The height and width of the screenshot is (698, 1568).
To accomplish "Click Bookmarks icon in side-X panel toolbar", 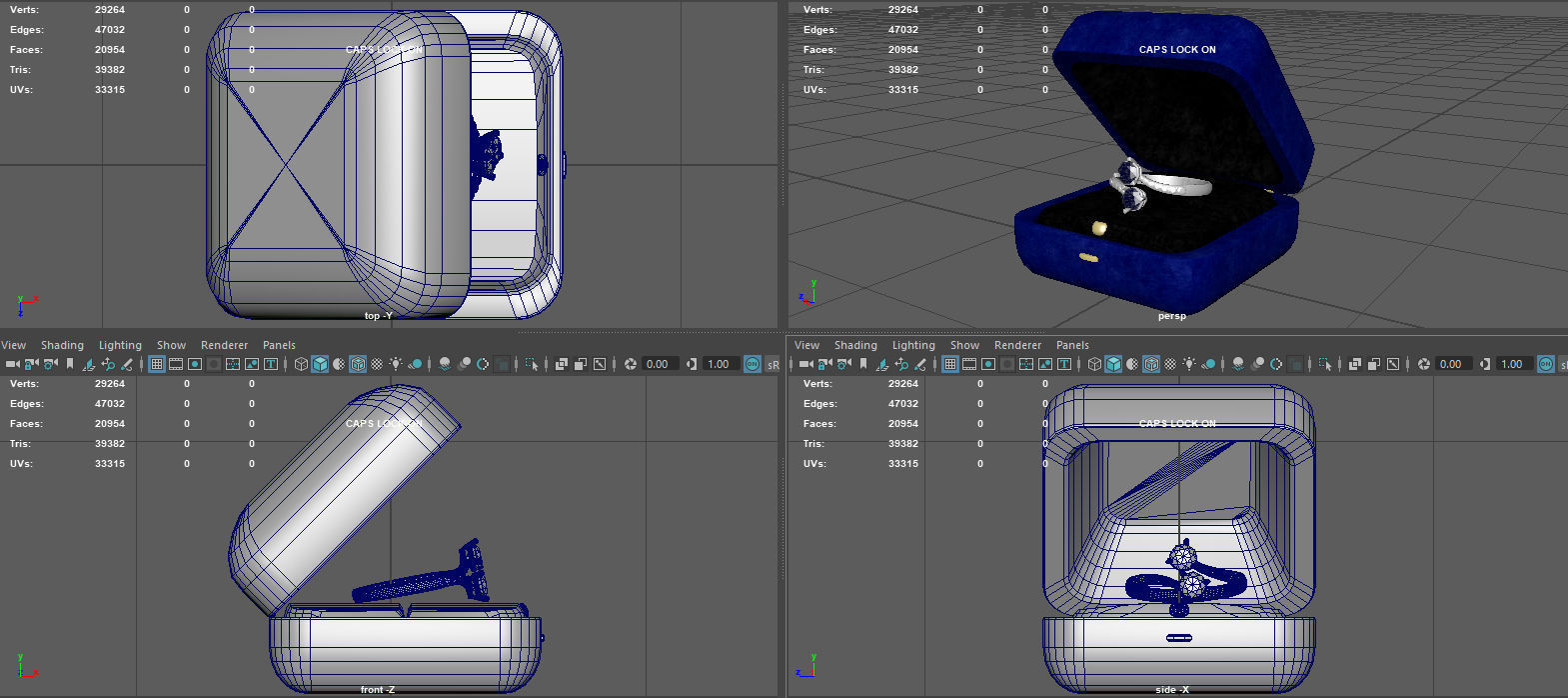I will point(863,364).
